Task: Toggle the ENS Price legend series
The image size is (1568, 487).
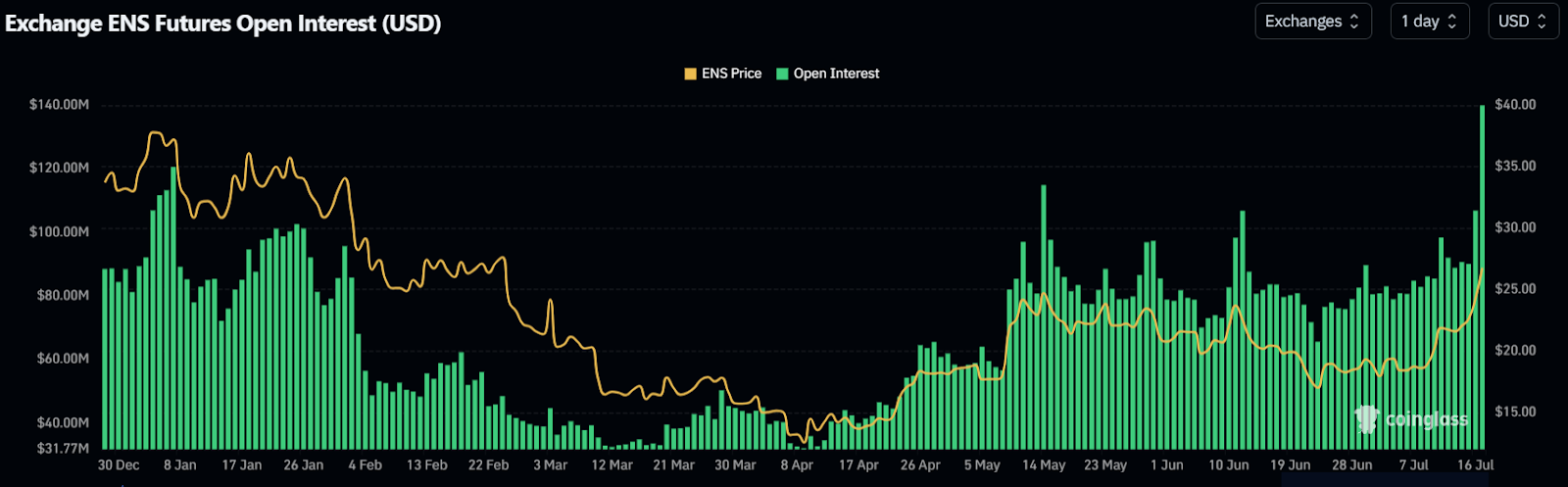Action: (723, 73)
